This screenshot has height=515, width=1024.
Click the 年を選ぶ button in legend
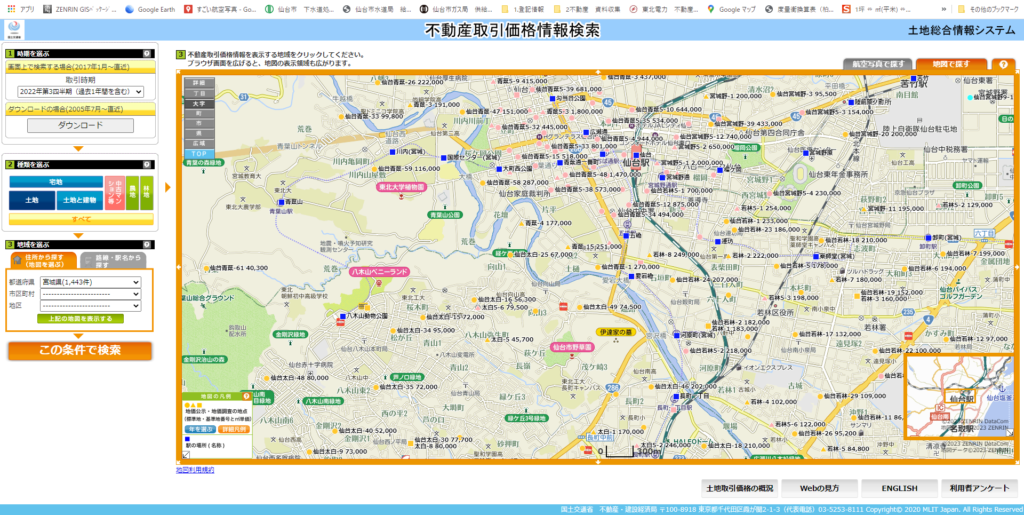pos(200,429)
